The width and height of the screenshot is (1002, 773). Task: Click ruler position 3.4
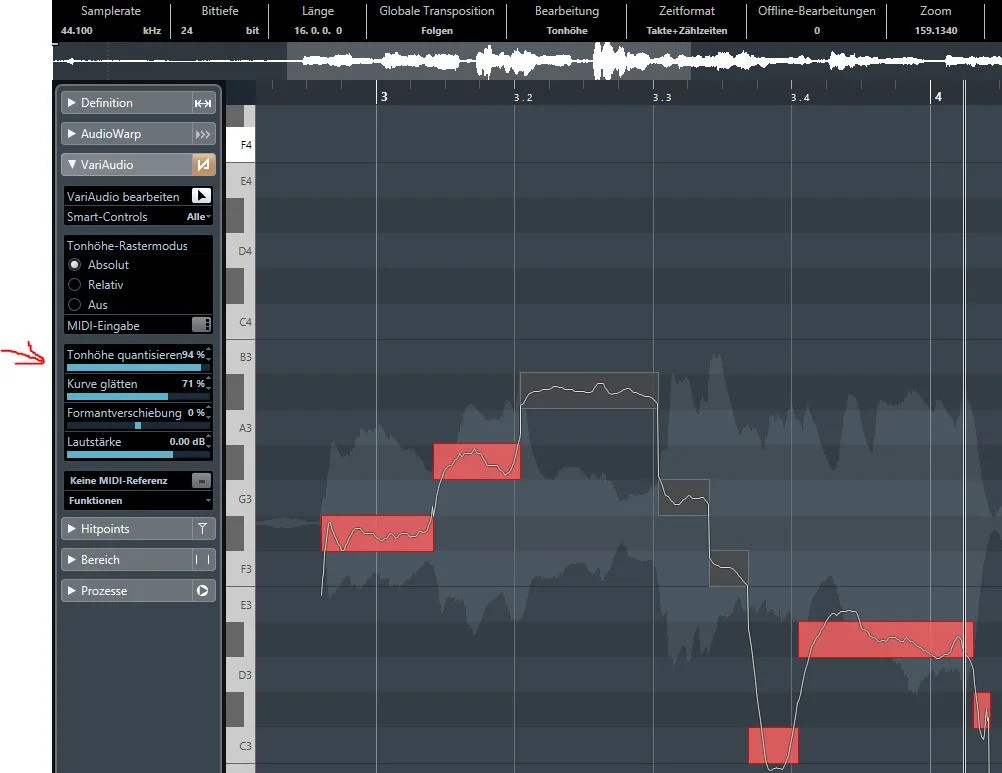pyautogui.click(x=799, y=97)
